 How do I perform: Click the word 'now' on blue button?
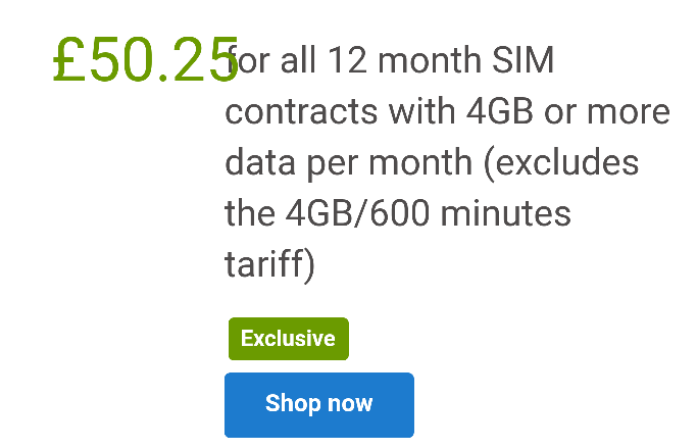(350, 404)
